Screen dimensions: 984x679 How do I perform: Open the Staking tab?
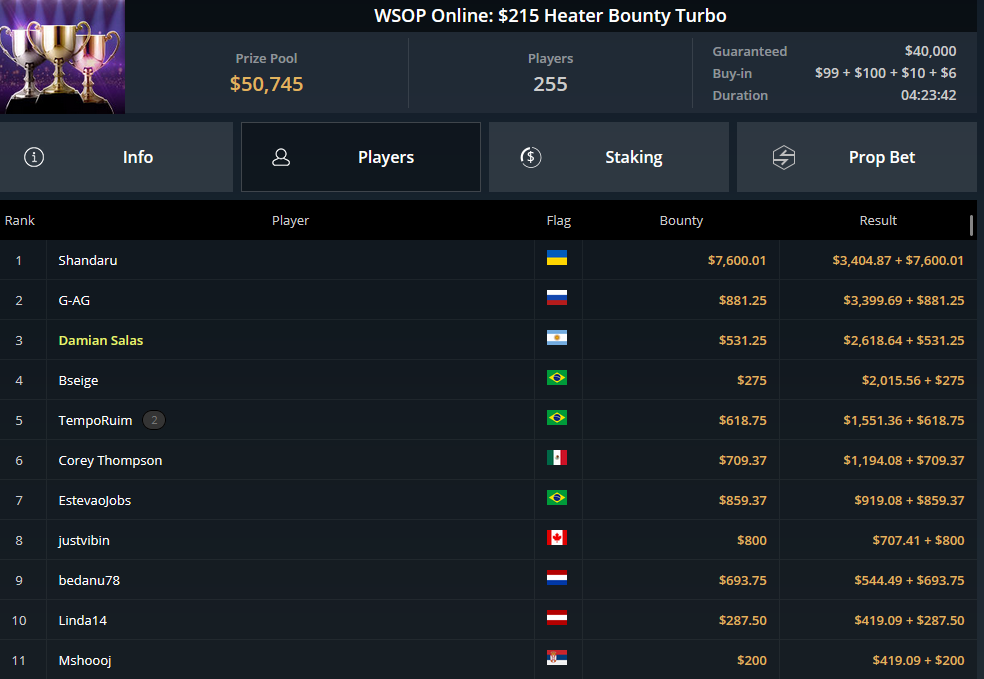tap(609, 157)
